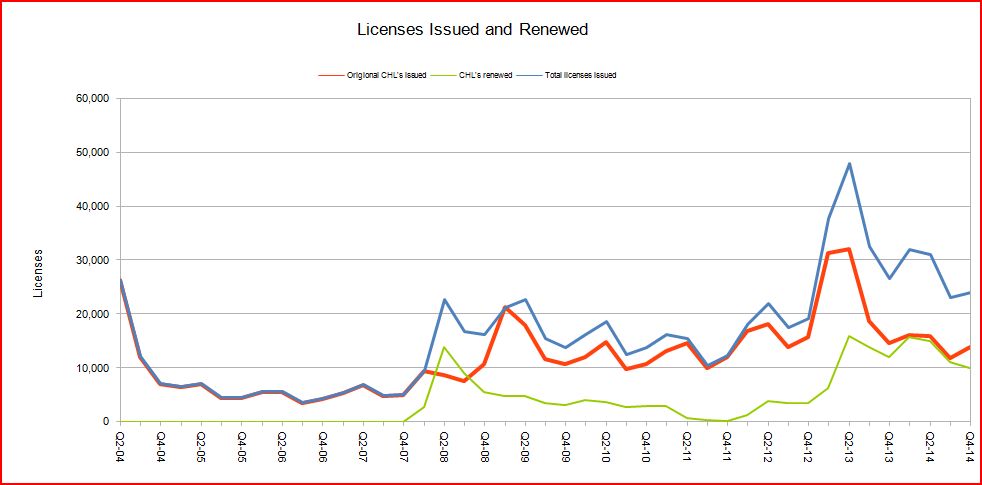Click the 'CHL's renewed' legend label
982x485 pixels.
(485, 75)
